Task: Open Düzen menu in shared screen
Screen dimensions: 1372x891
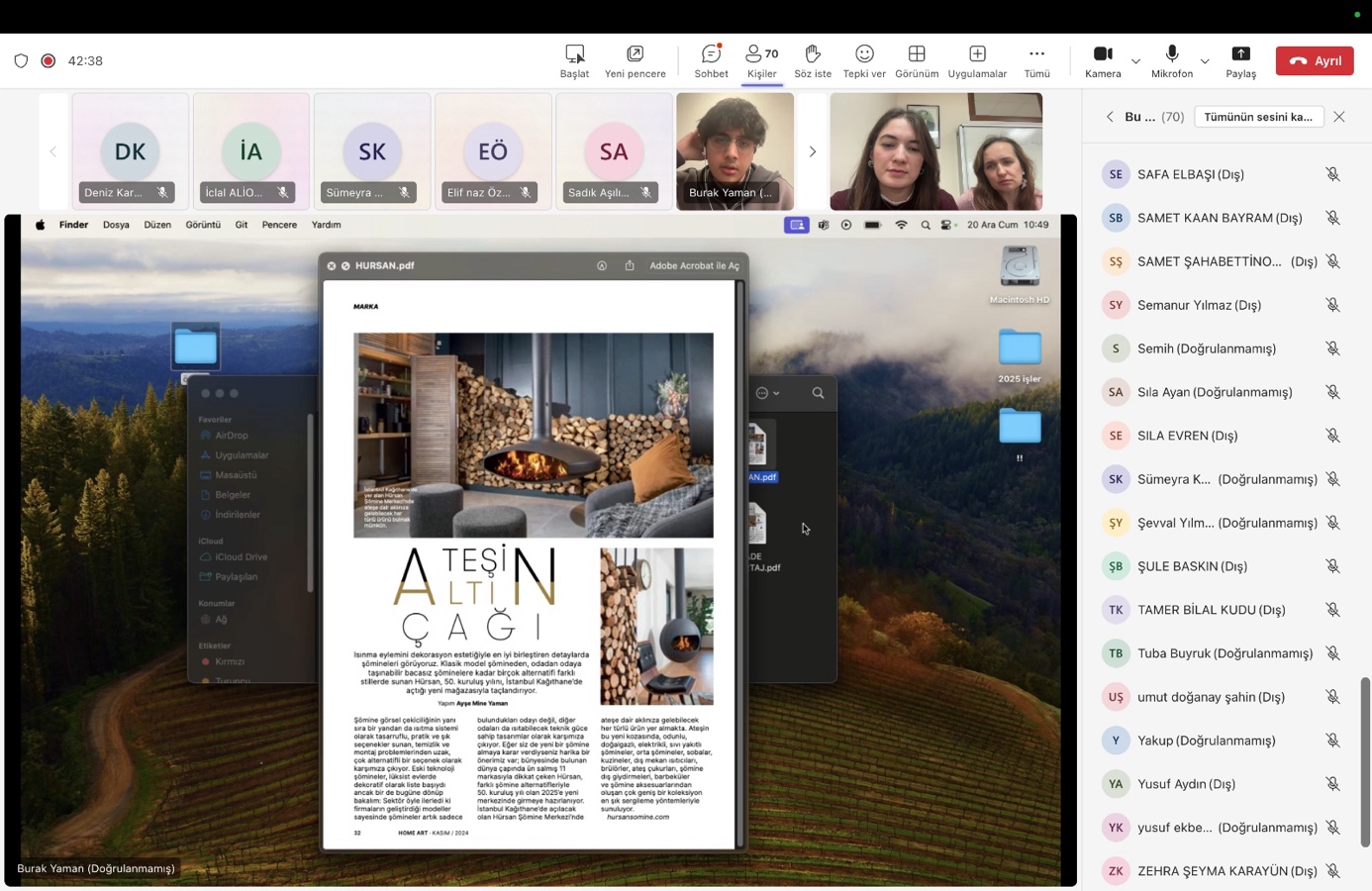Action: click(157, 225)
